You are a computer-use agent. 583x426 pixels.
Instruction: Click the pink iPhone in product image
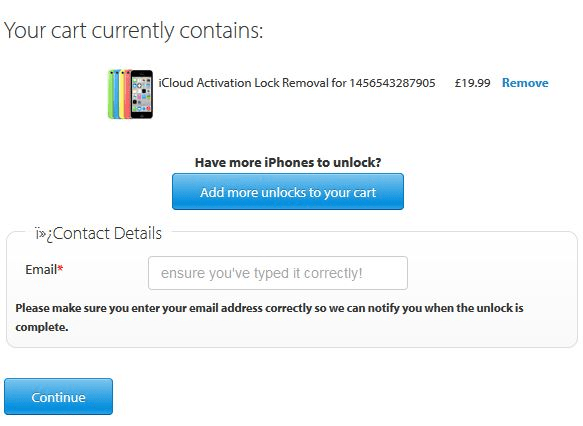(128, 94)
